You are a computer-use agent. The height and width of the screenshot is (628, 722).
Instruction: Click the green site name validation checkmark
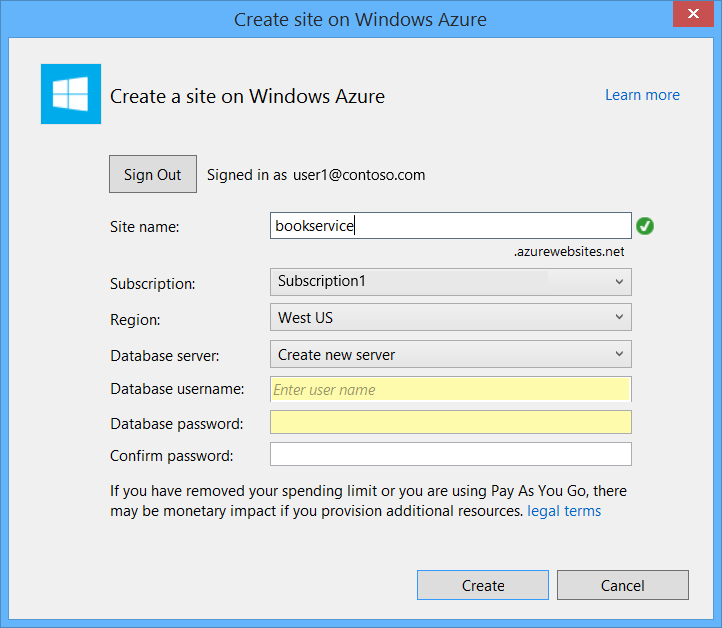pos(645,226)
